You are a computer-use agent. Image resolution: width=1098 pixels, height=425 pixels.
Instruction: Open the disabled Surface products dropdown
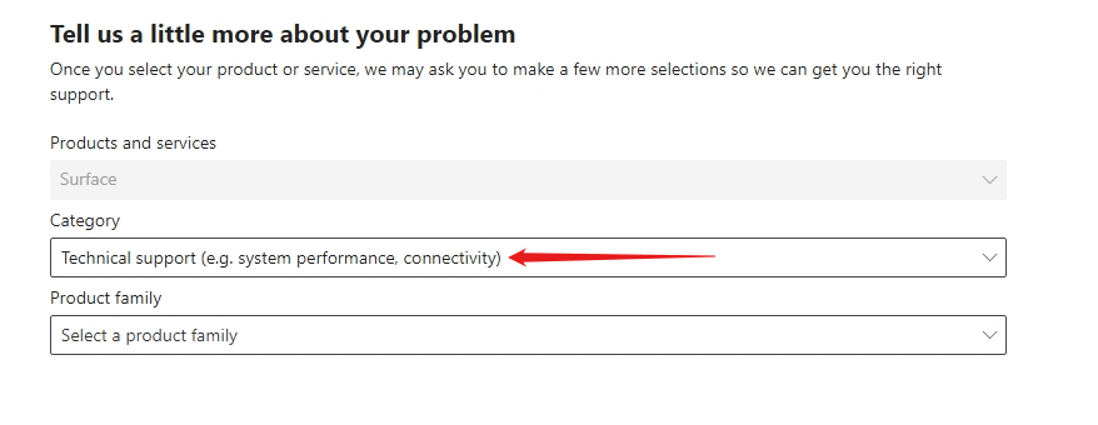tap(528, 180)
